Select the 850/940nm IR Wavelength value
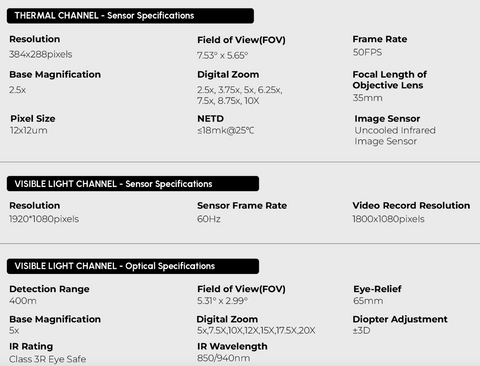Viewport: 480px width, 366px height. click(x=224, y=358)
